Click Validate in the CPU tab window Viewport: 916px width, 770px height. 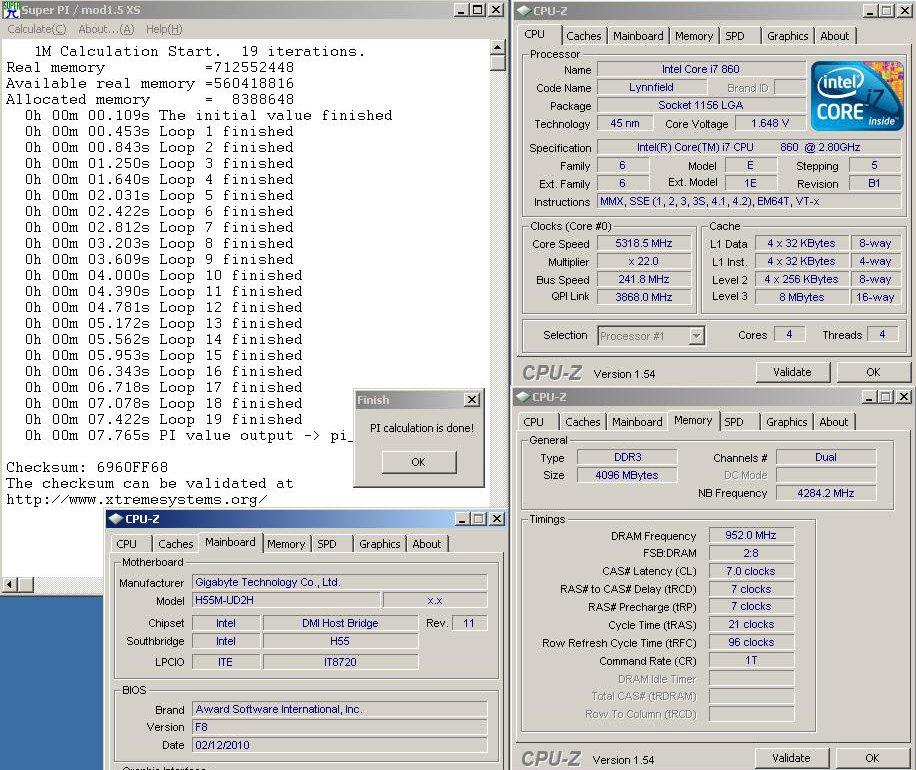pyautogui.click(x=792, y=372)
